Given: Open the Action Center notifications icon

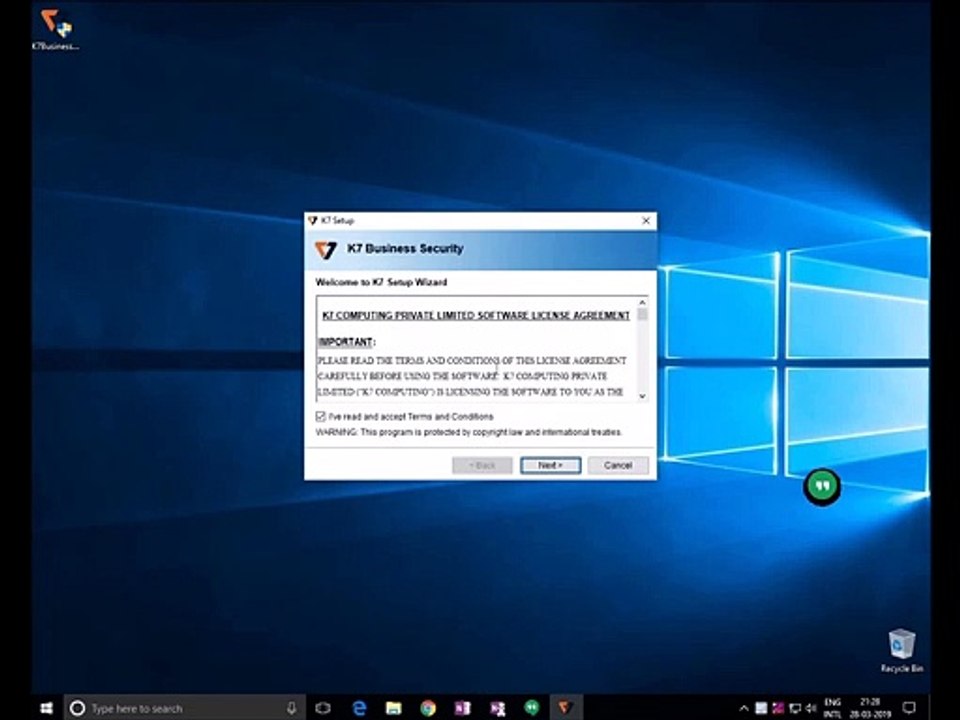Looking at the screenshot, I should 909,708.
